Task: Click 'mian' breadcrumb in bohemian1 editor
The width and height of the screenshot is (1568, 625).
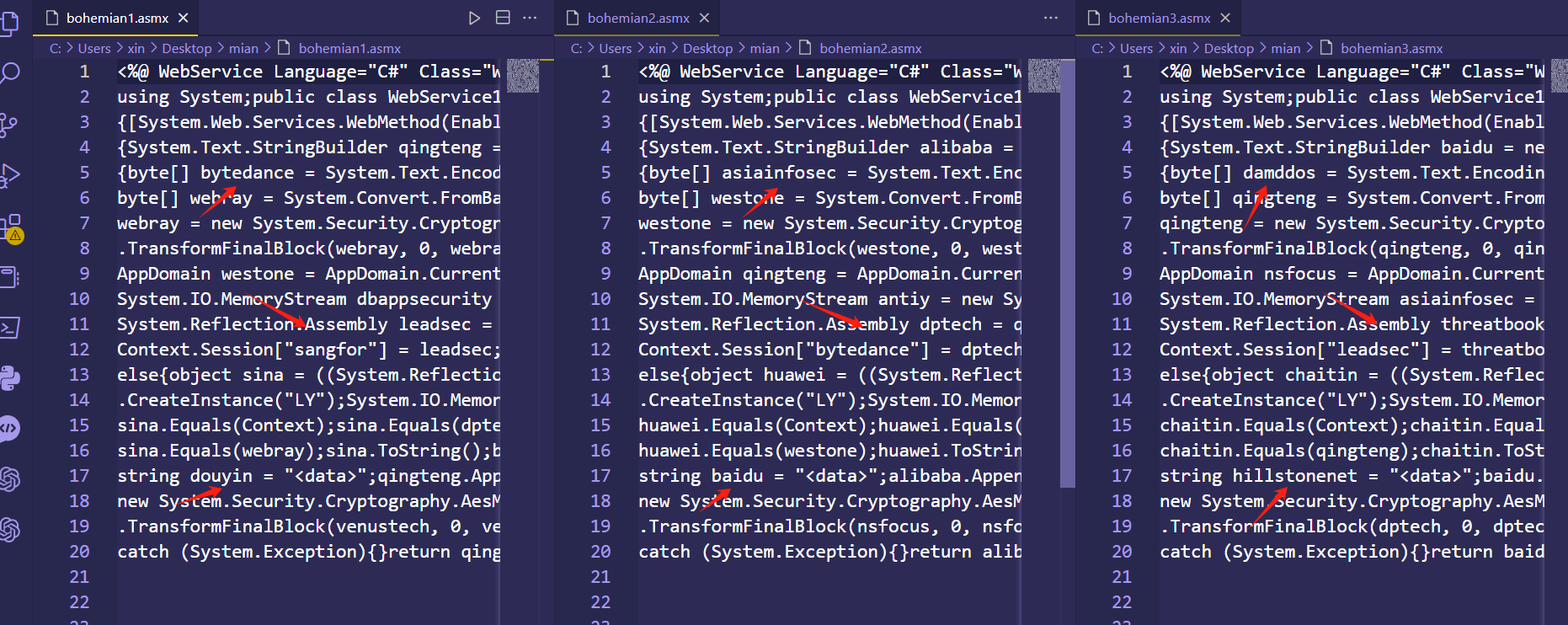Action: click(x=244, y=49)
